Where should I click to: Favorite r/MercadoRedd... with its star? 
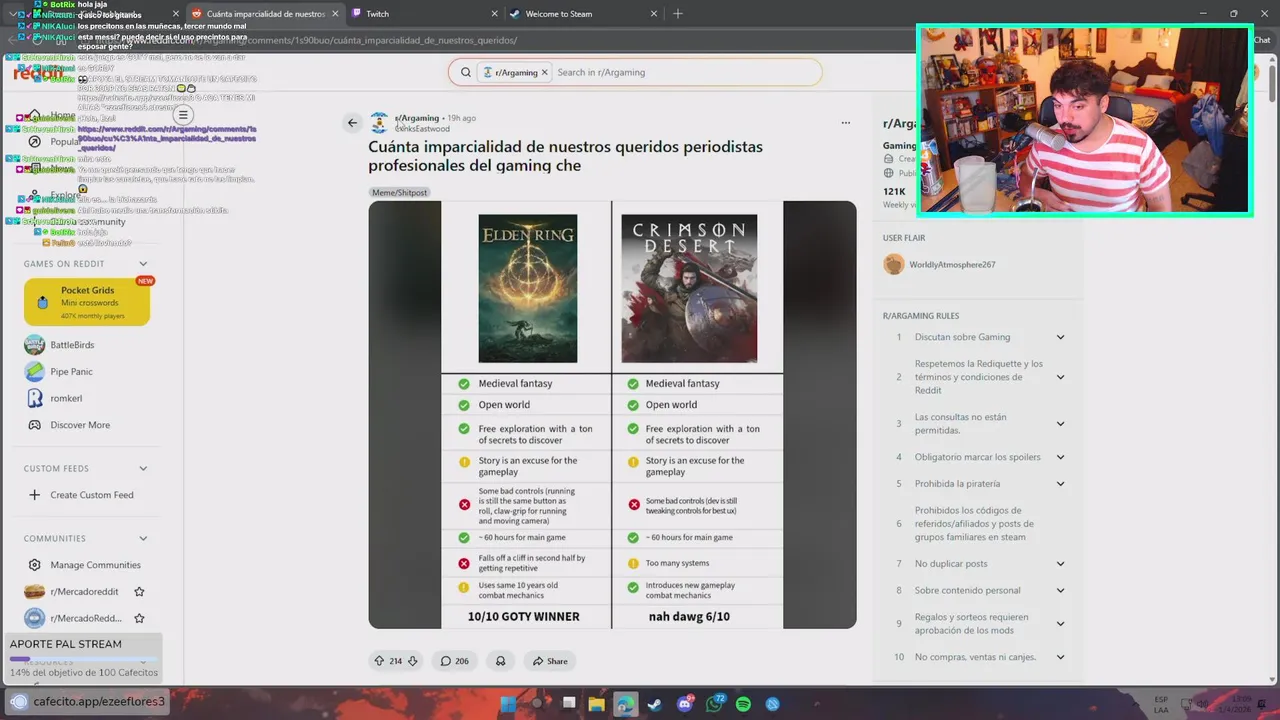coord(139,618)
